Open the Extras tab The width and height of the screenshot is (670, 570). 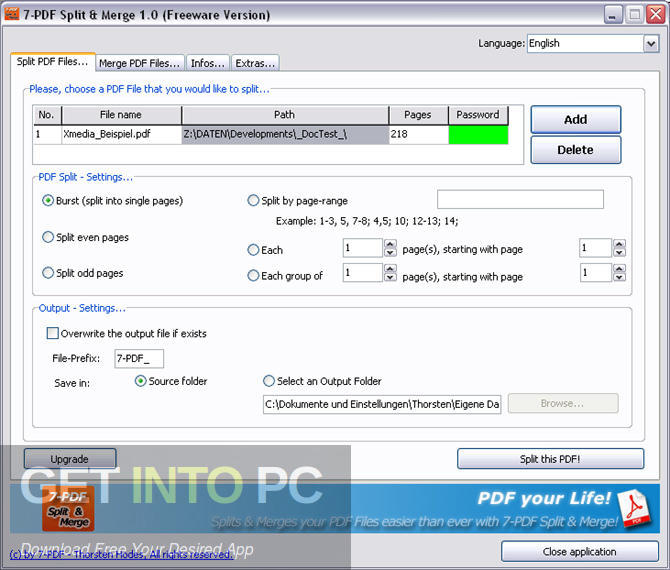[x=255, y=63]
